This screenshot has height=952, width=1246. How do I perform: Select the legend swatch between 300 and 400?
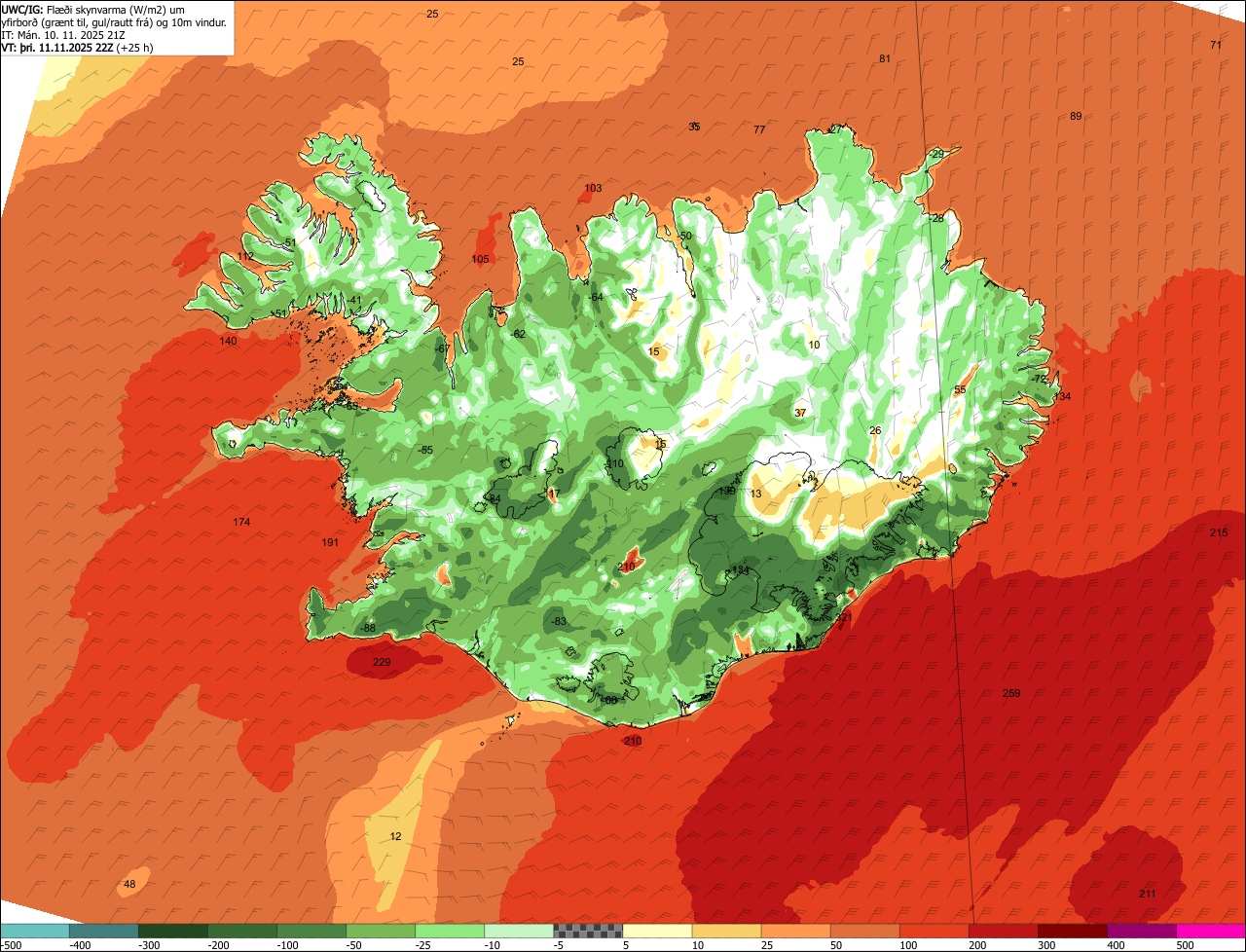[x=1071, y=931]
